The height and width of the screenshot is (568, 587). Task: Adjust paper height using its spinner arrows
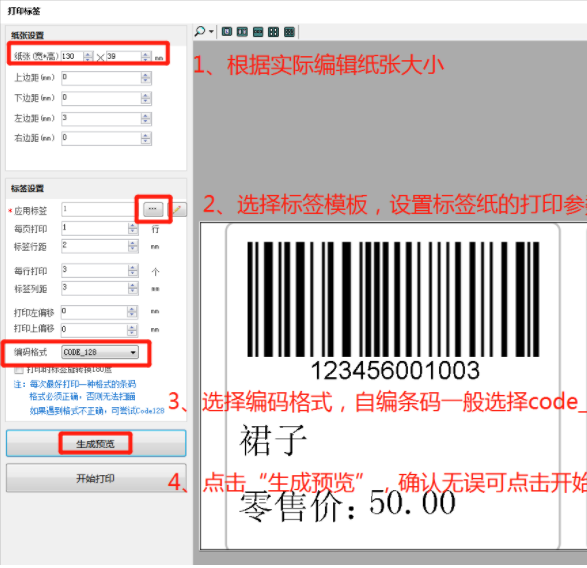[146, 56]
